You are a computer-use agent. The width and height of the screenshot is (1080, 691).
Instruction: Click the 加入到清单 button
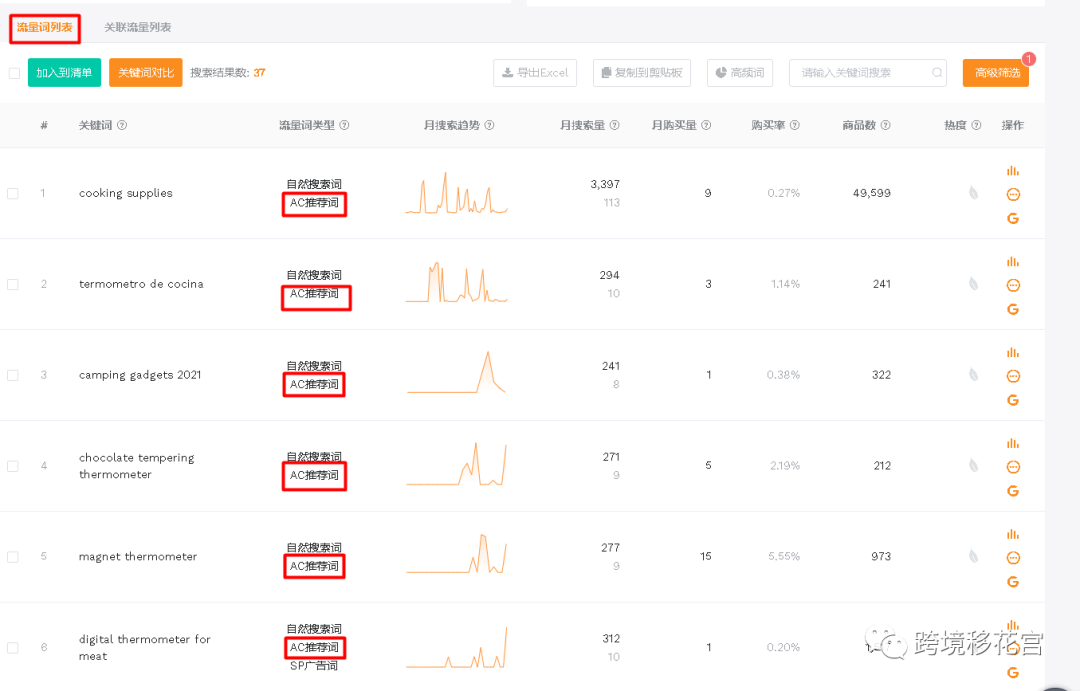pos(63,73)
